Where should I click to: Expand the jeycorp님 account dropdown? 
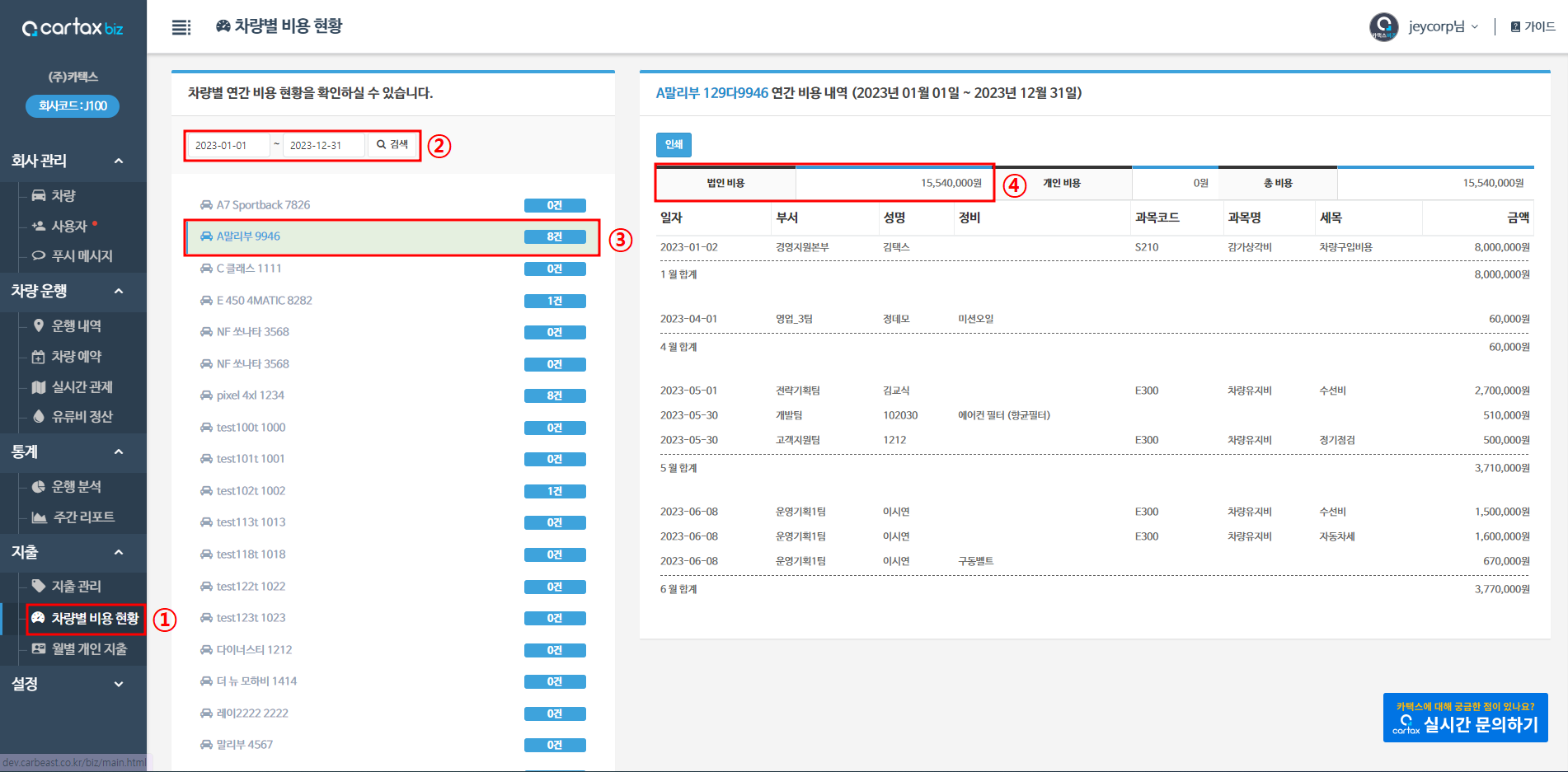pyautogui.click(x=1444, y=26)
